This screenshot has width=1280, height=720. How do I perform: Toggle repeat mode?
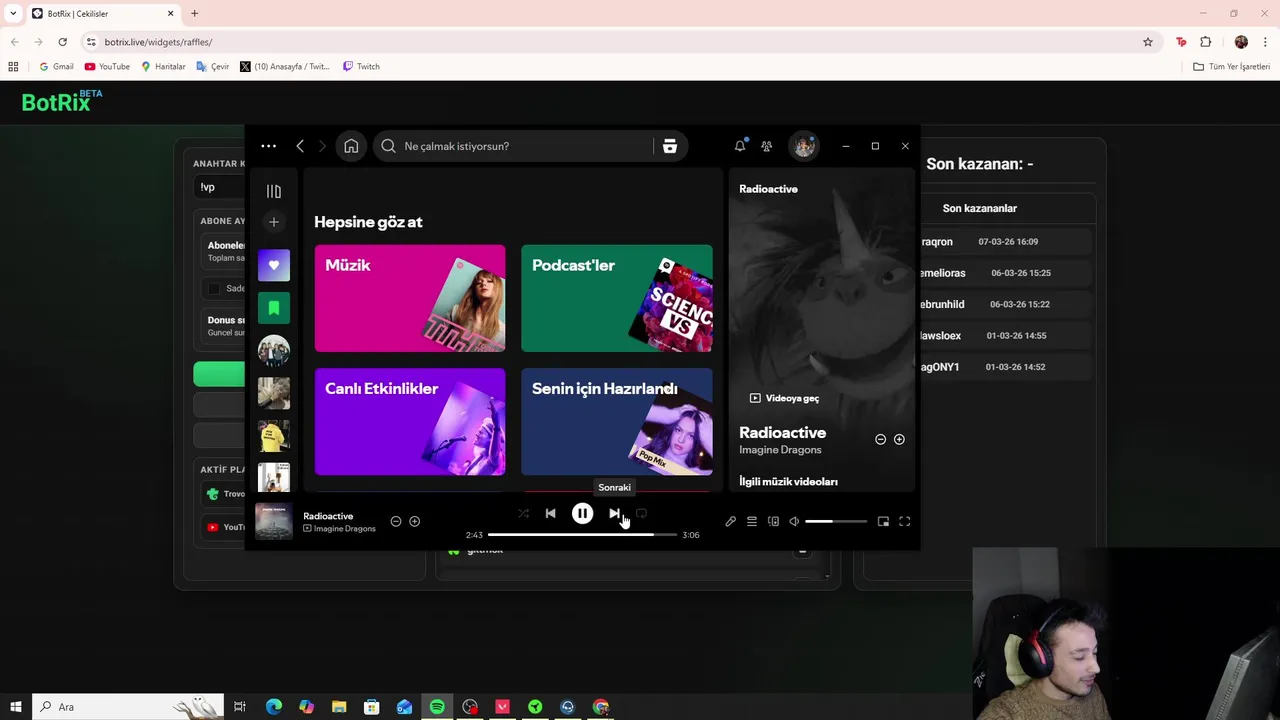(641, 514)
